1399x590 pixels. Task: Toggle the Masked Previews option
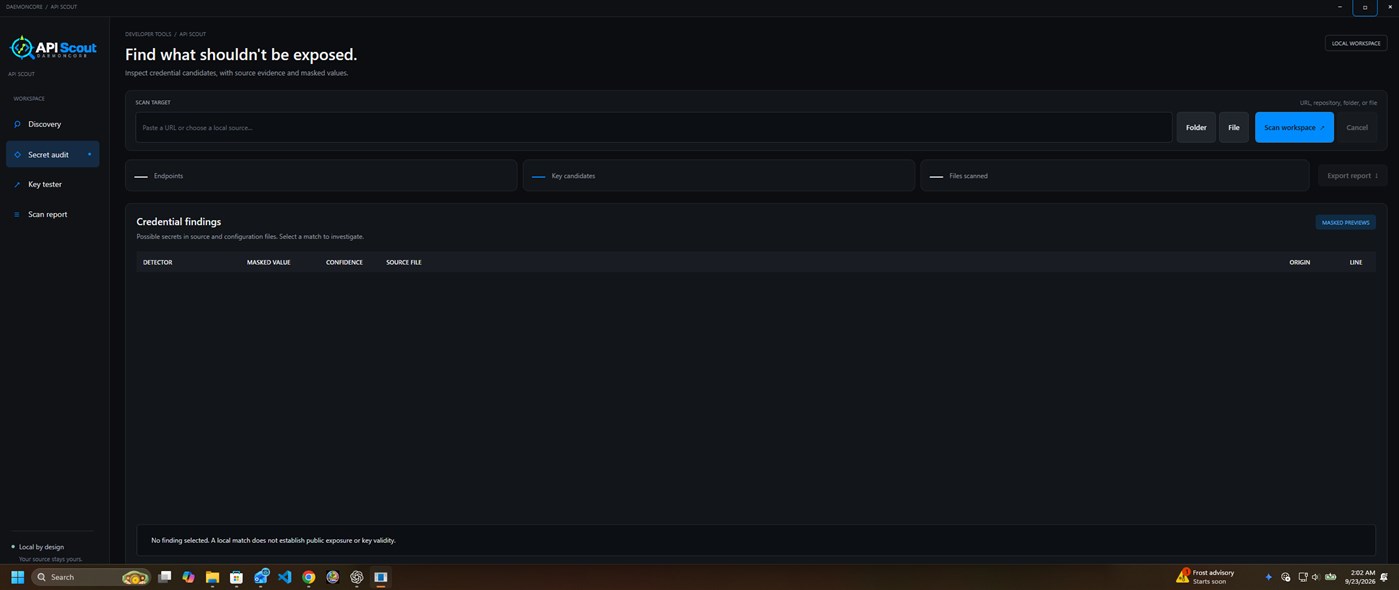pos(1345,222)
